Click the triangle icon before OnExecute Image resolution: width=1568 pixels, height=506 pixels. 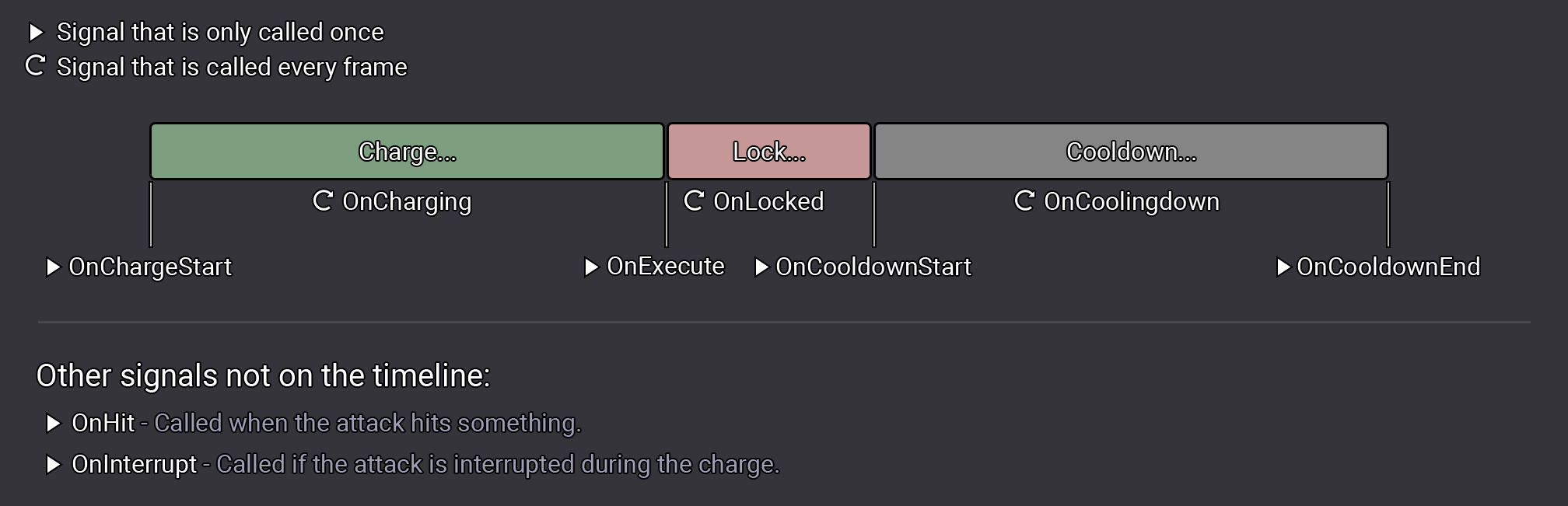(x=591, y=267)
